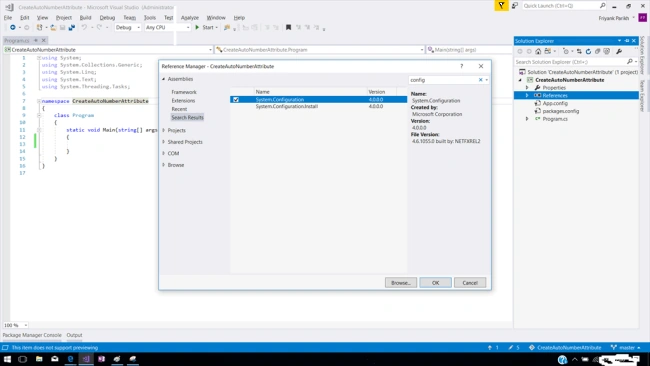Open the Project menu
Screen dimensions: 650x366
[64, 18]
